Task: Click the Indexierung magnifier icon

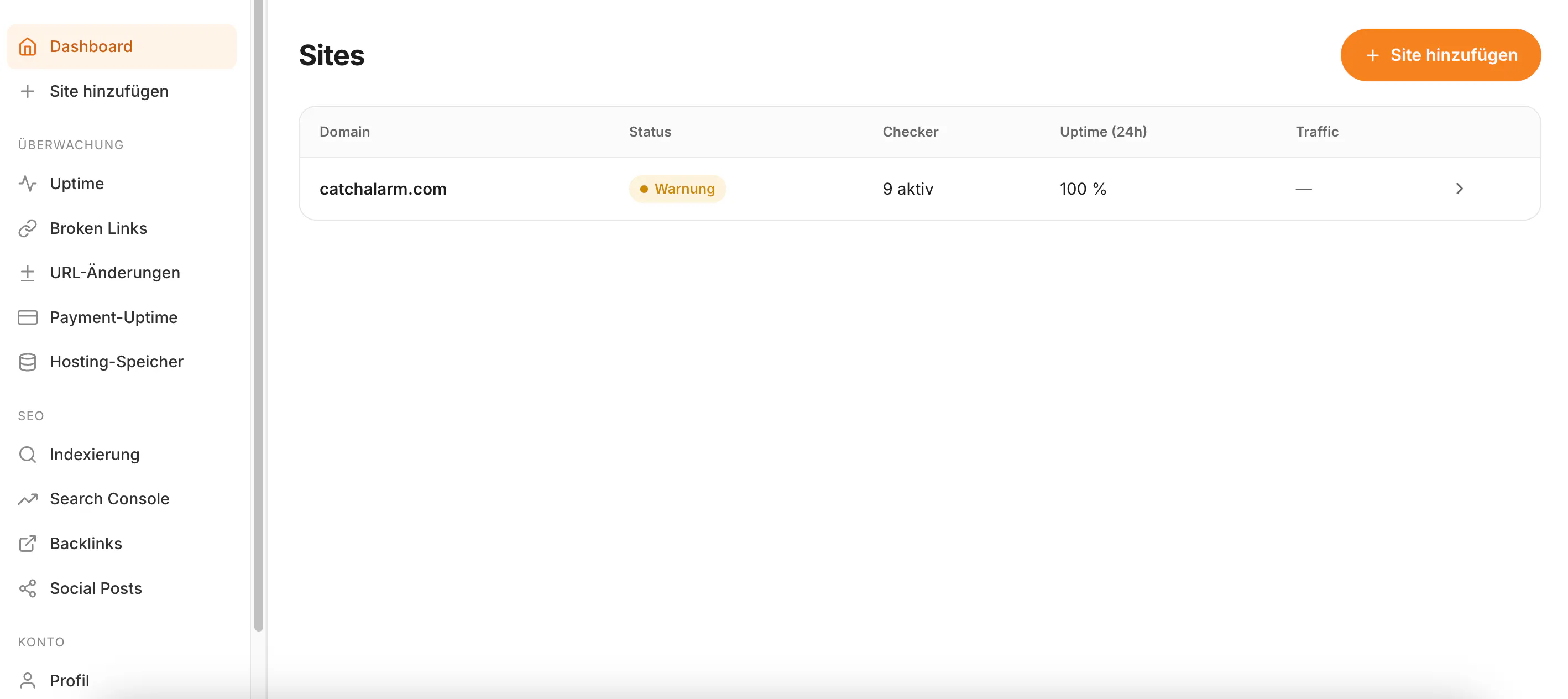Action: [x=28, y=454]
